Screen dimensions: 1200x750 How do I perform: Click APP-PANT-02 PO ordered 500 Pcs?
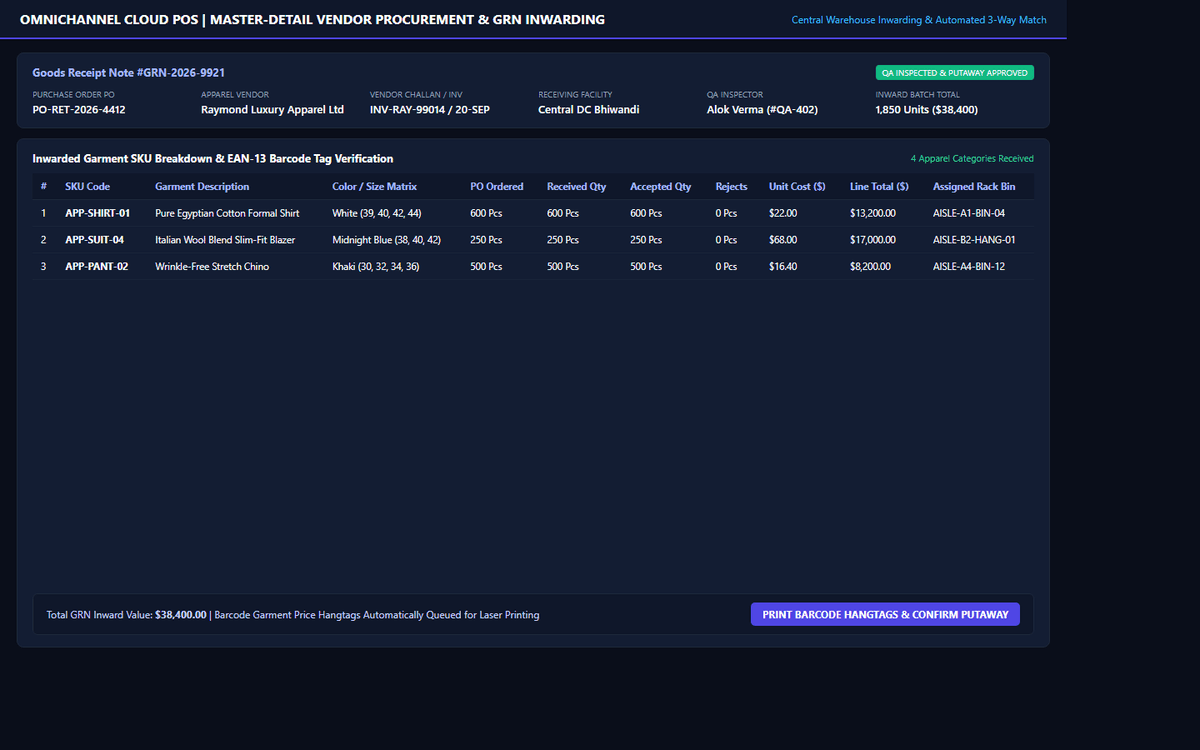pyautogui.click(x=486, y=267)
